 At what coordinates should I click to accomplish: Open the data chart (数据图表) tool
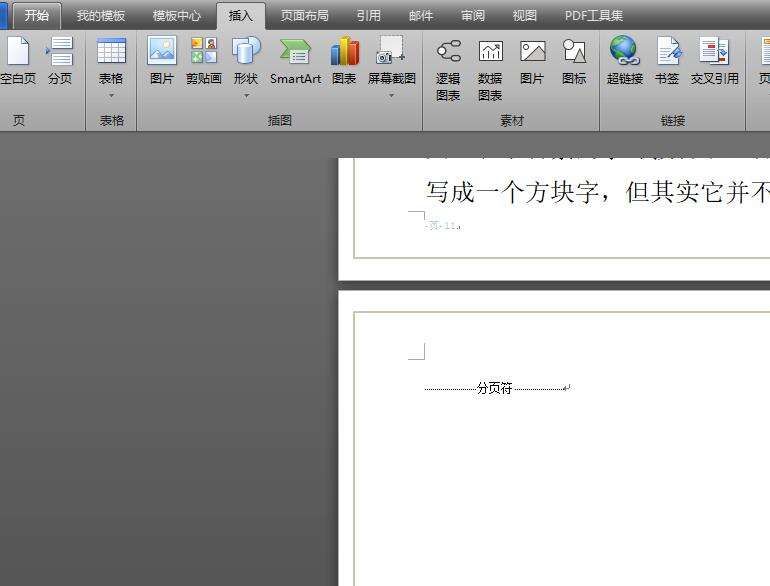pos(490,68)
